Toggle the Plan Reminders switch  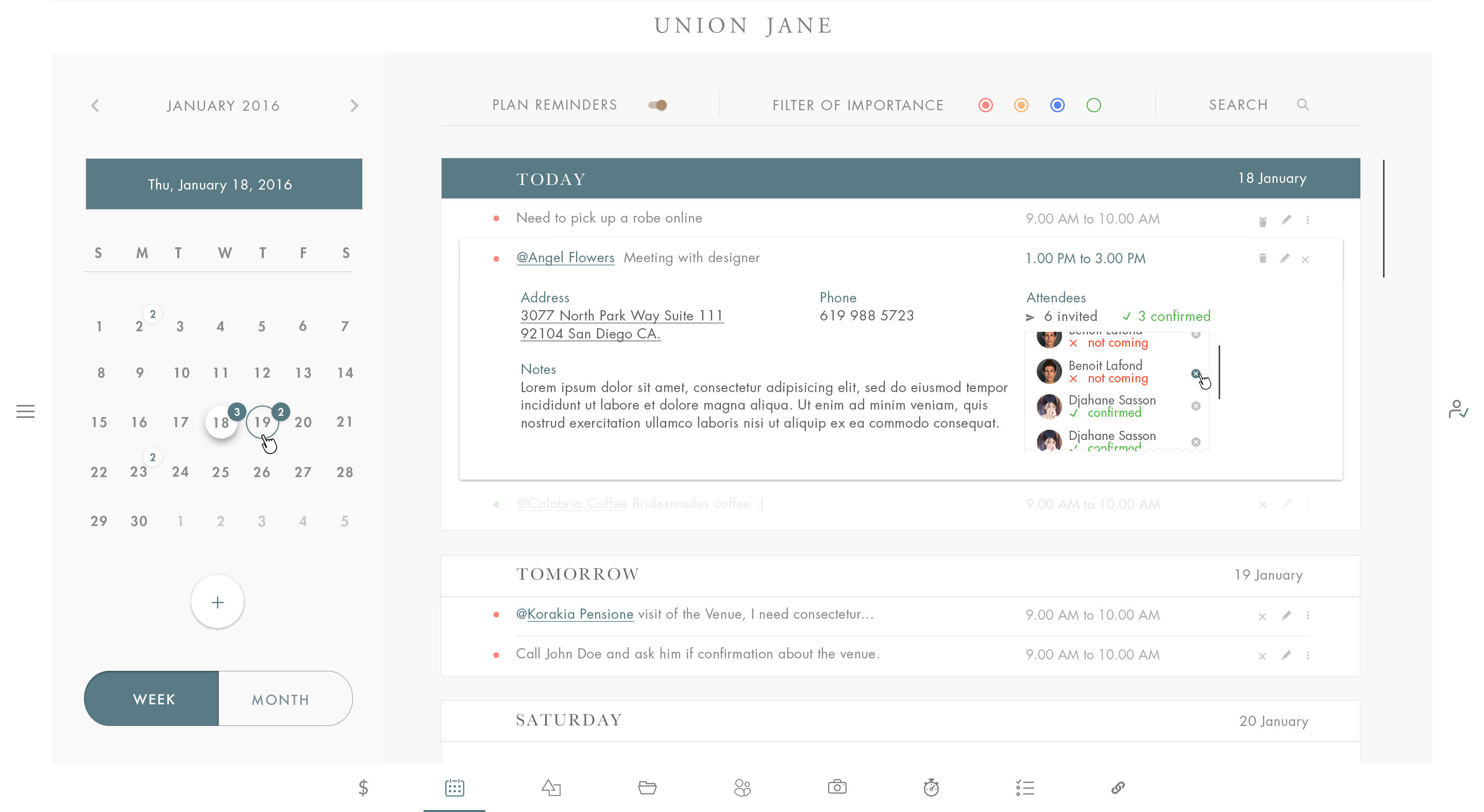point(657,105)
